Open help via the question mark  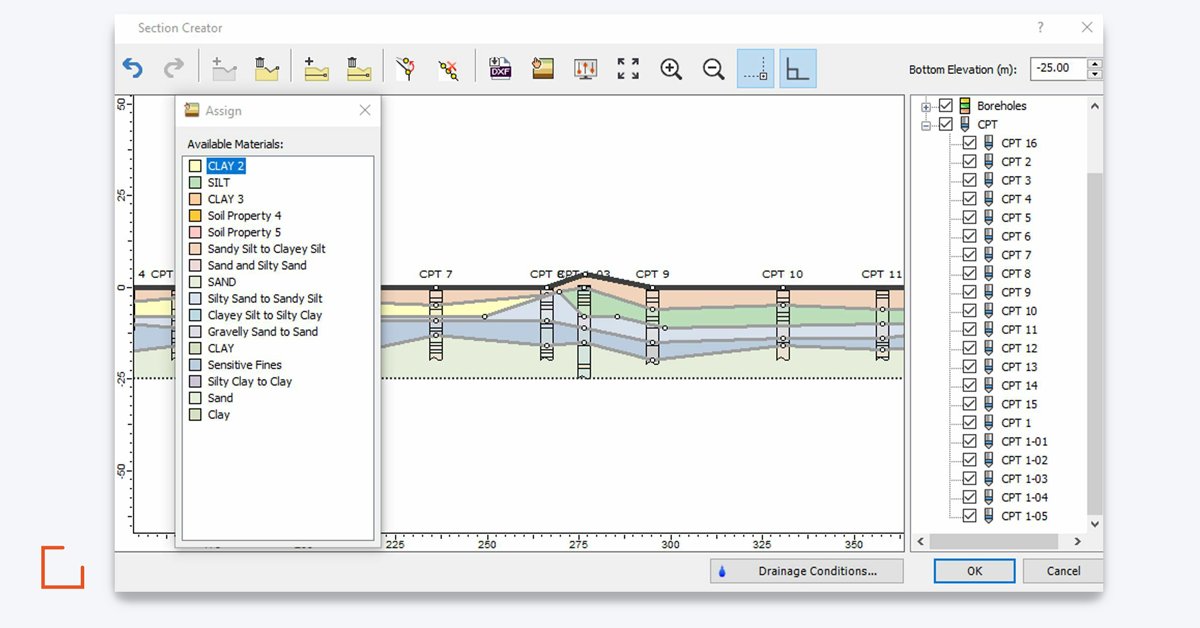[x=1040, y=28]
